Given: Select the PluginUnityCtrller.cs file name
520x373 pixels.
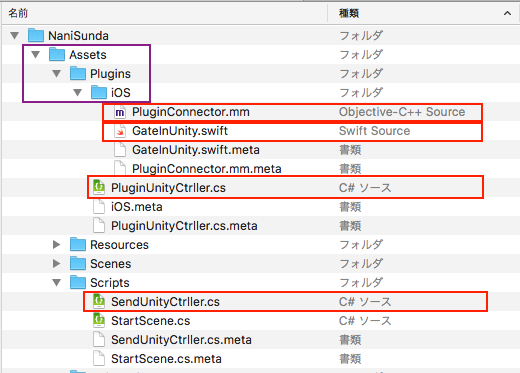Looking at the screenshot, I should click(x=168, y=188).
